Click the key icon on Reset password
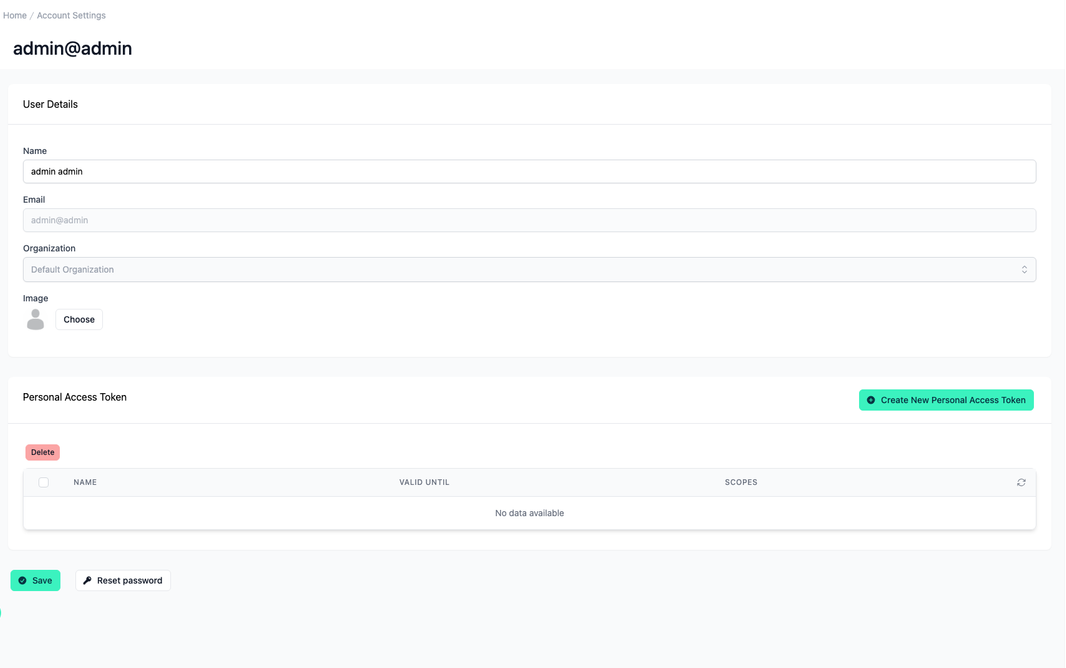Viewport: 1066px width, 668px height. pos(89,580)
